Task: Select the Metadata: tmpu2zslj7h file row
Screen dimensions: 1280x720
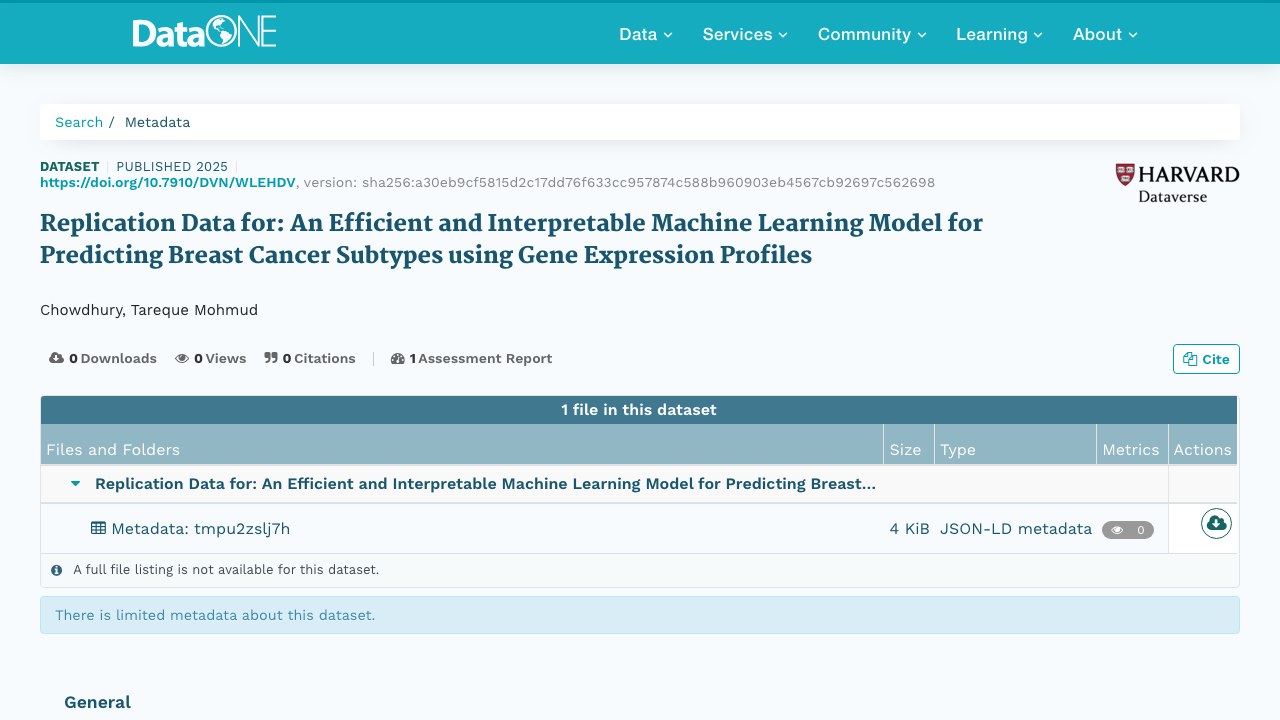Action: point(639,529)
